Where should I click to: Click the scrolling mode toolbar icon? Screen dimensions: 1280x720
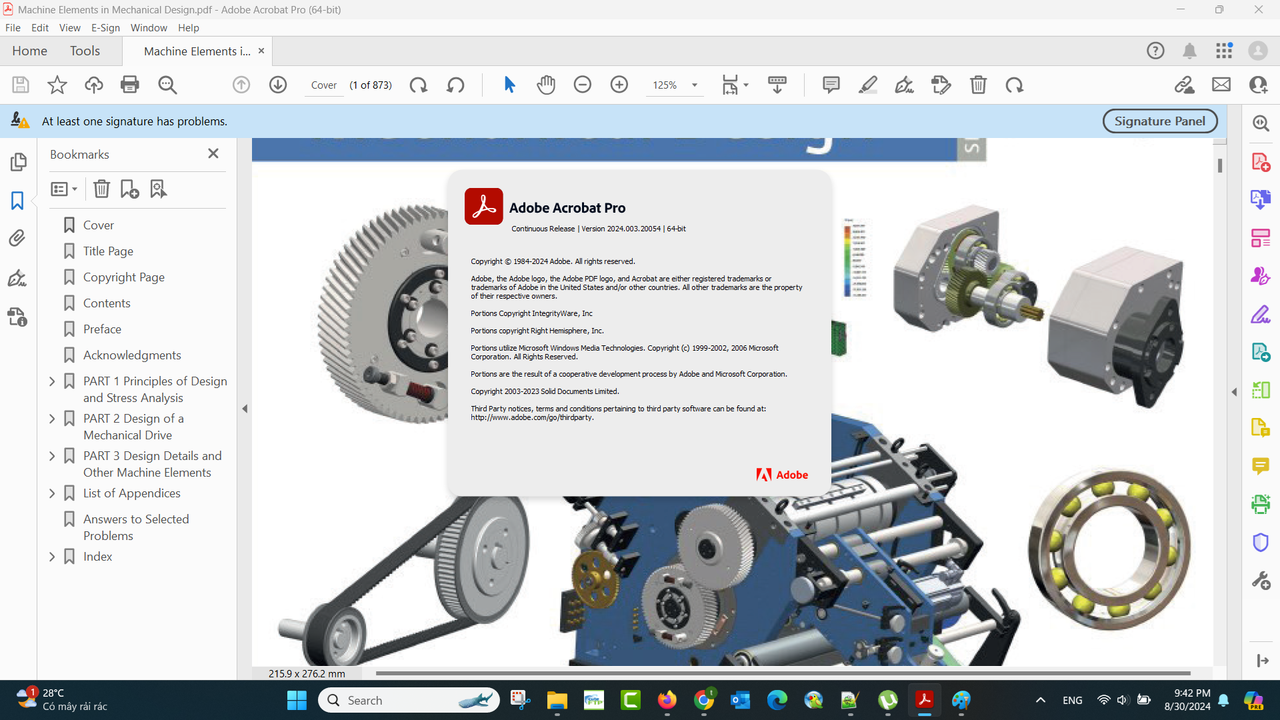pos(777,85)
